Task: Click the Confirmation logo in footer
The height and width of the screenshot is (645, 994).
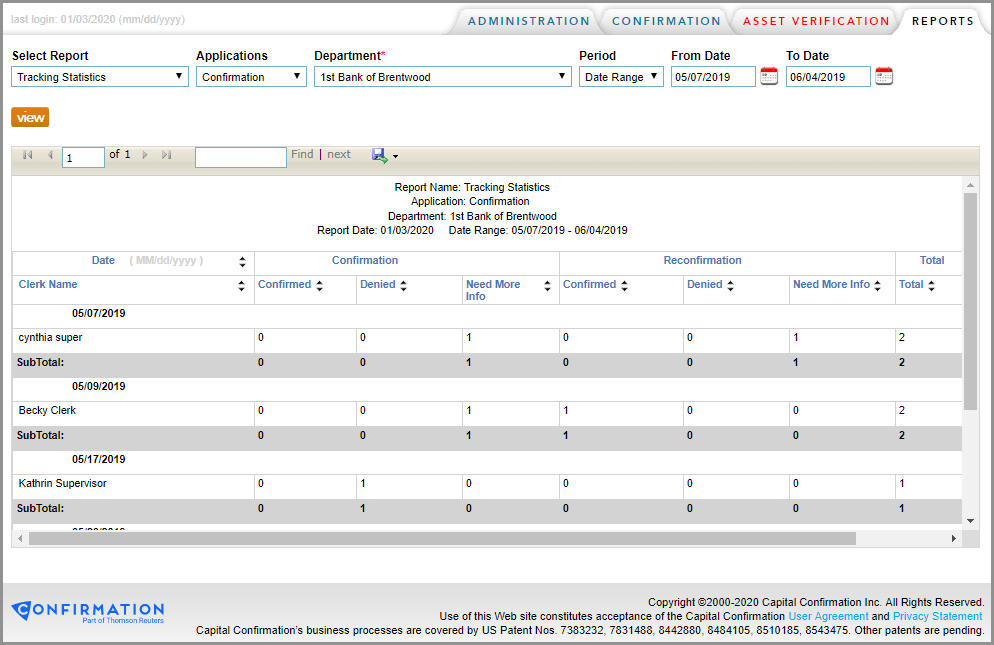Action: coord(87,611)
